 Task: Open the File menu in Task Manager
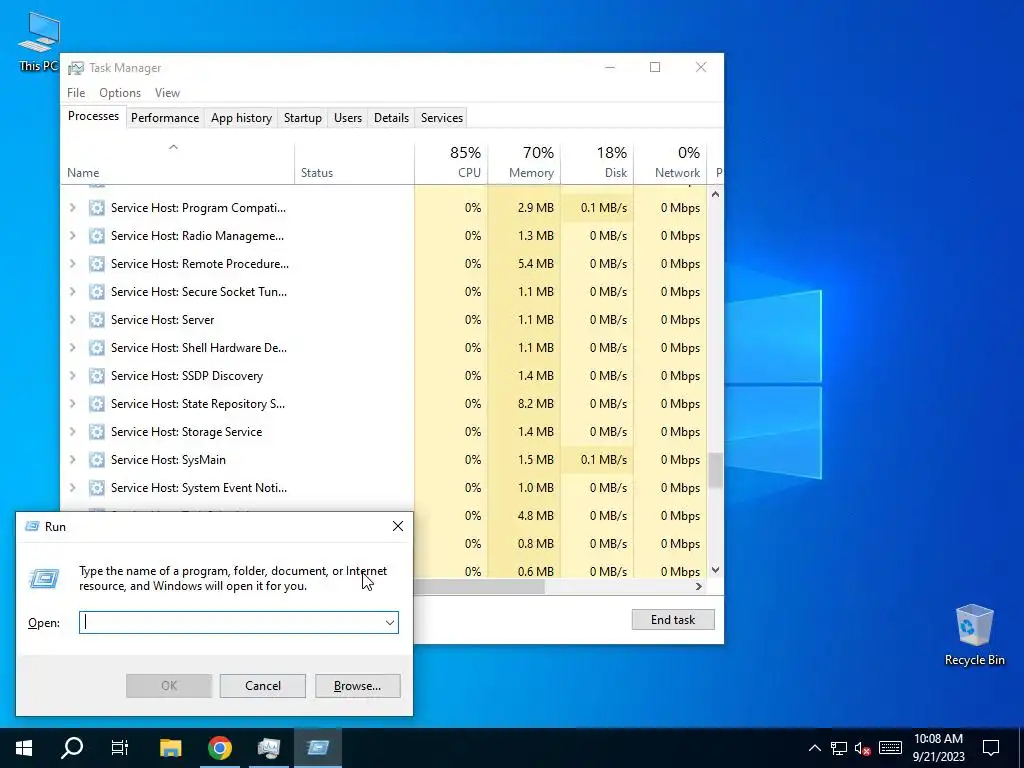point(76,93)
